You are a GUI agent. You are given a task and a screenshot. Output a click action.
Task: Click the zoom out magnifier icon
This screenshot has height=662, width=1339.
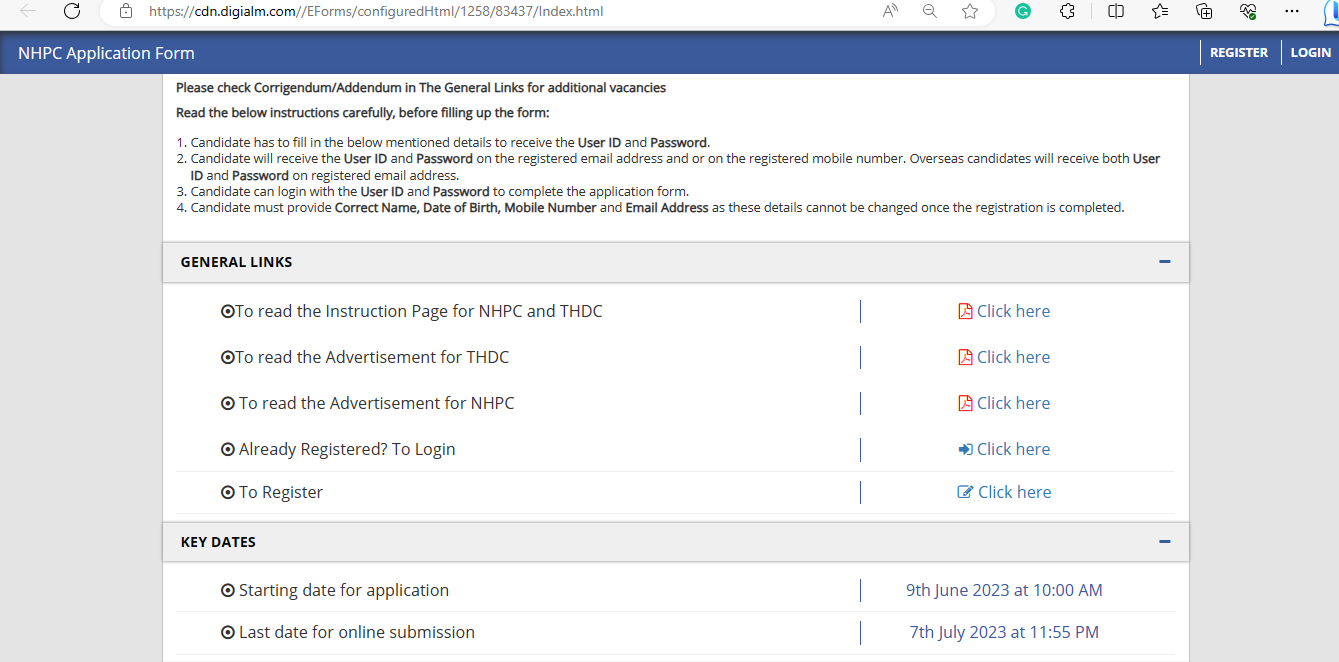[x=930, y=12]
